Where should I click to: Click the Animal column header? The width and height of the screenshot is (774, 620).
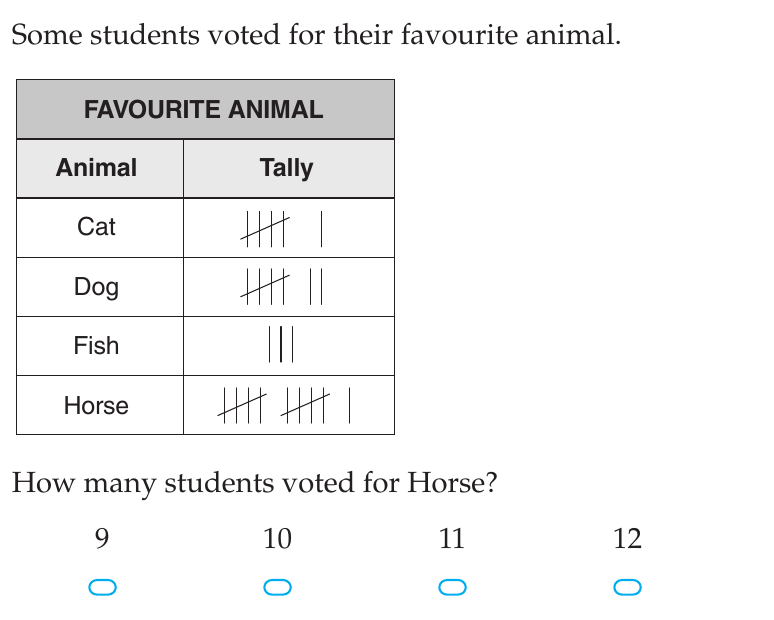tap(96, 167)
